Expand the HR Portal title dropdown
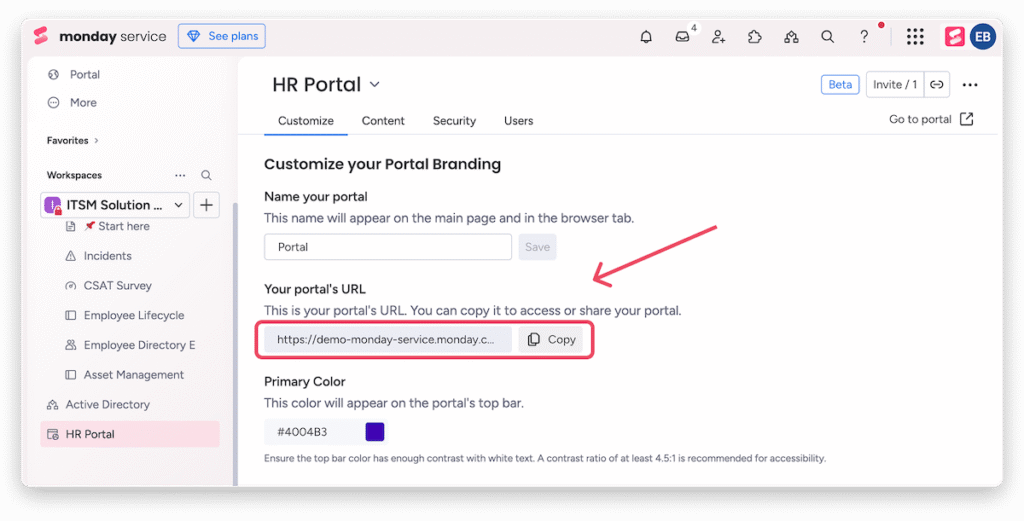Viewport: 1024px width, 521px height. tap(375, 85)
